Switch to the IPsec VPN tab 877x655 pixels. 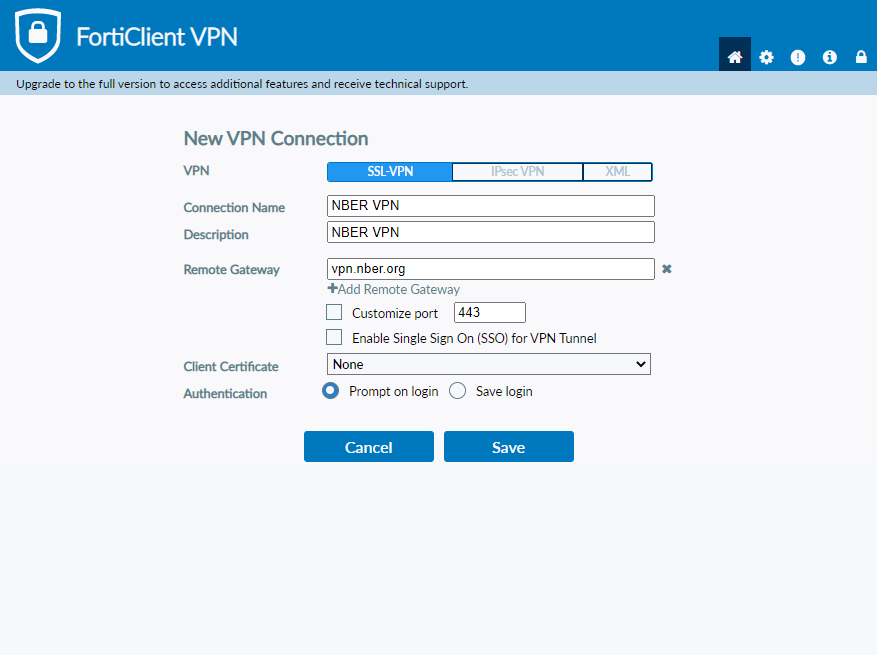517,172
